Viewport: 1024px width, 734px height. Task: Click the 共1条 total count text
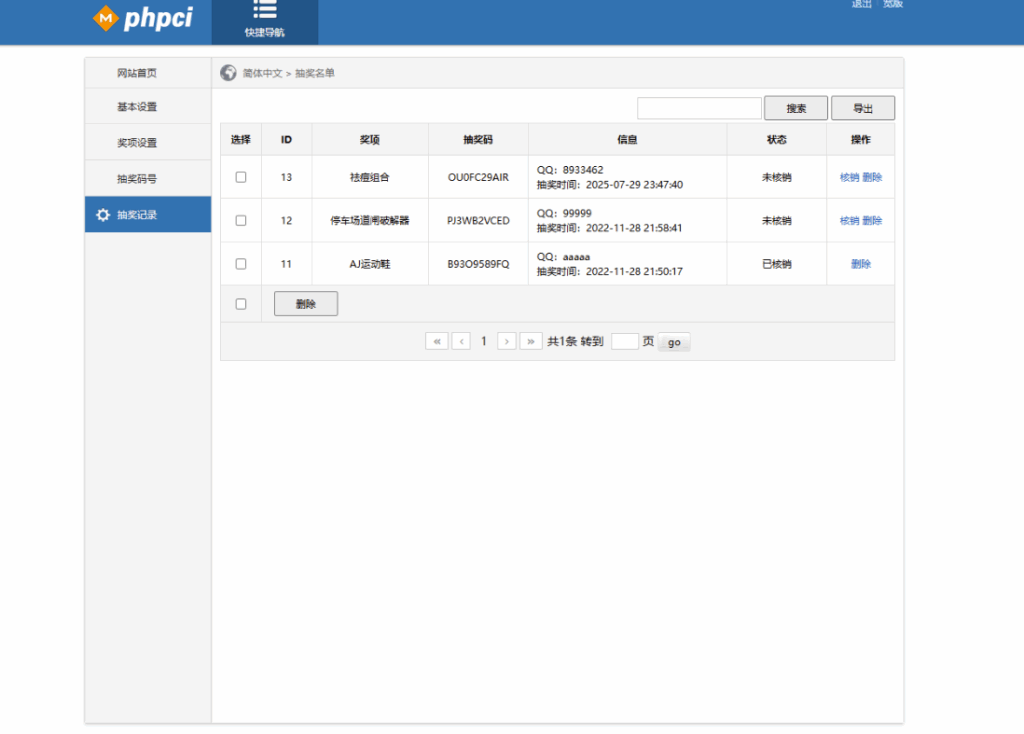562,342
